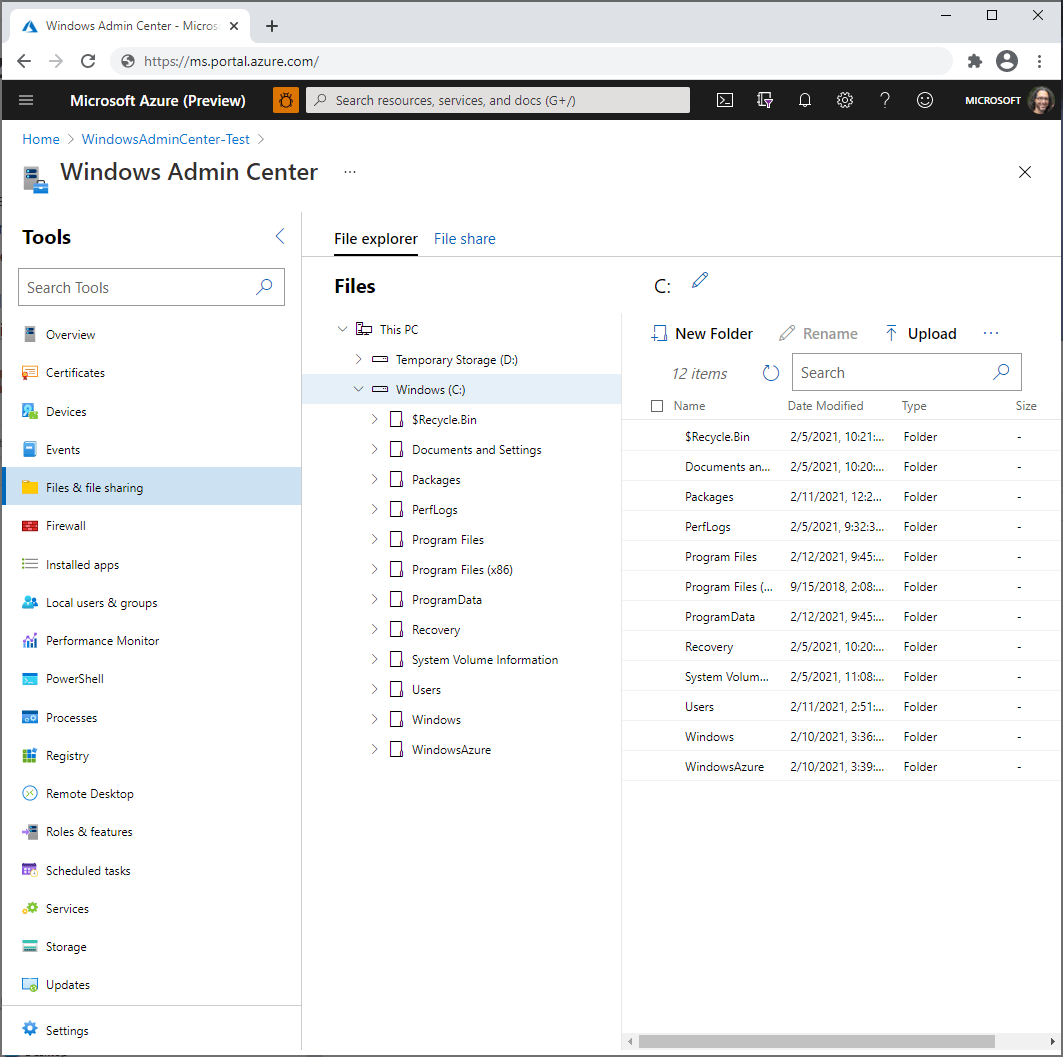1063x1057 pixels.
Task: Collapse the Windows (C:) tree node
Action: tap(359, 389)
